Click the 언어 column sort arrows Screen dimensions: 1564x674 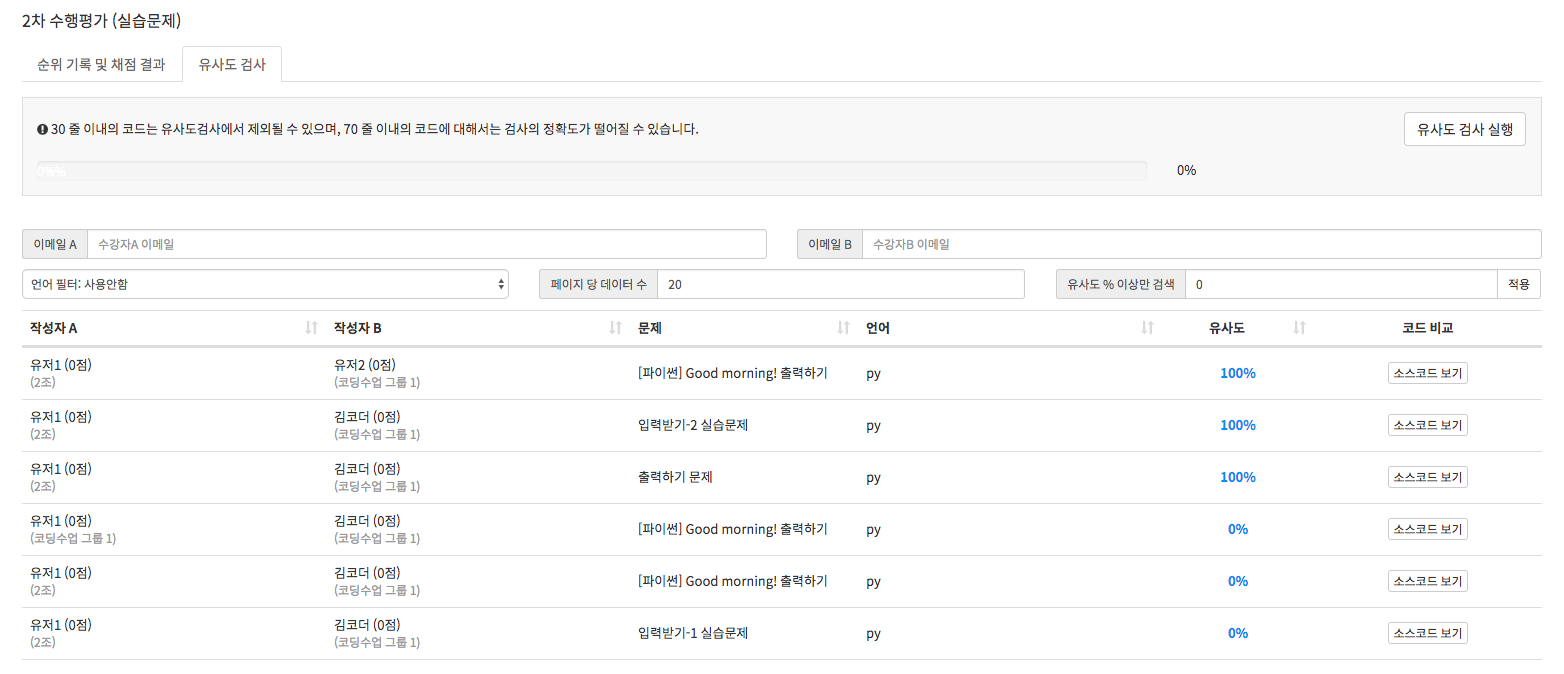point(1147,328)
